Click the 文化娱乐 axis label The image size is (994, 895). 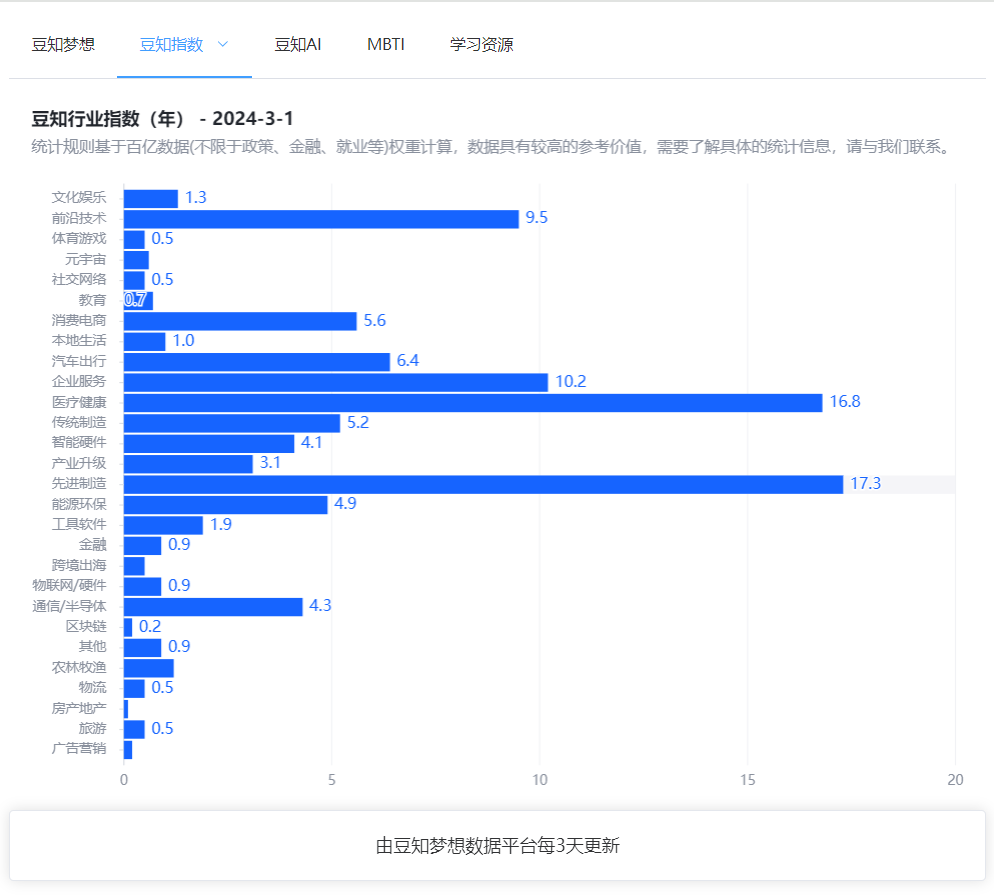[79, 198]
